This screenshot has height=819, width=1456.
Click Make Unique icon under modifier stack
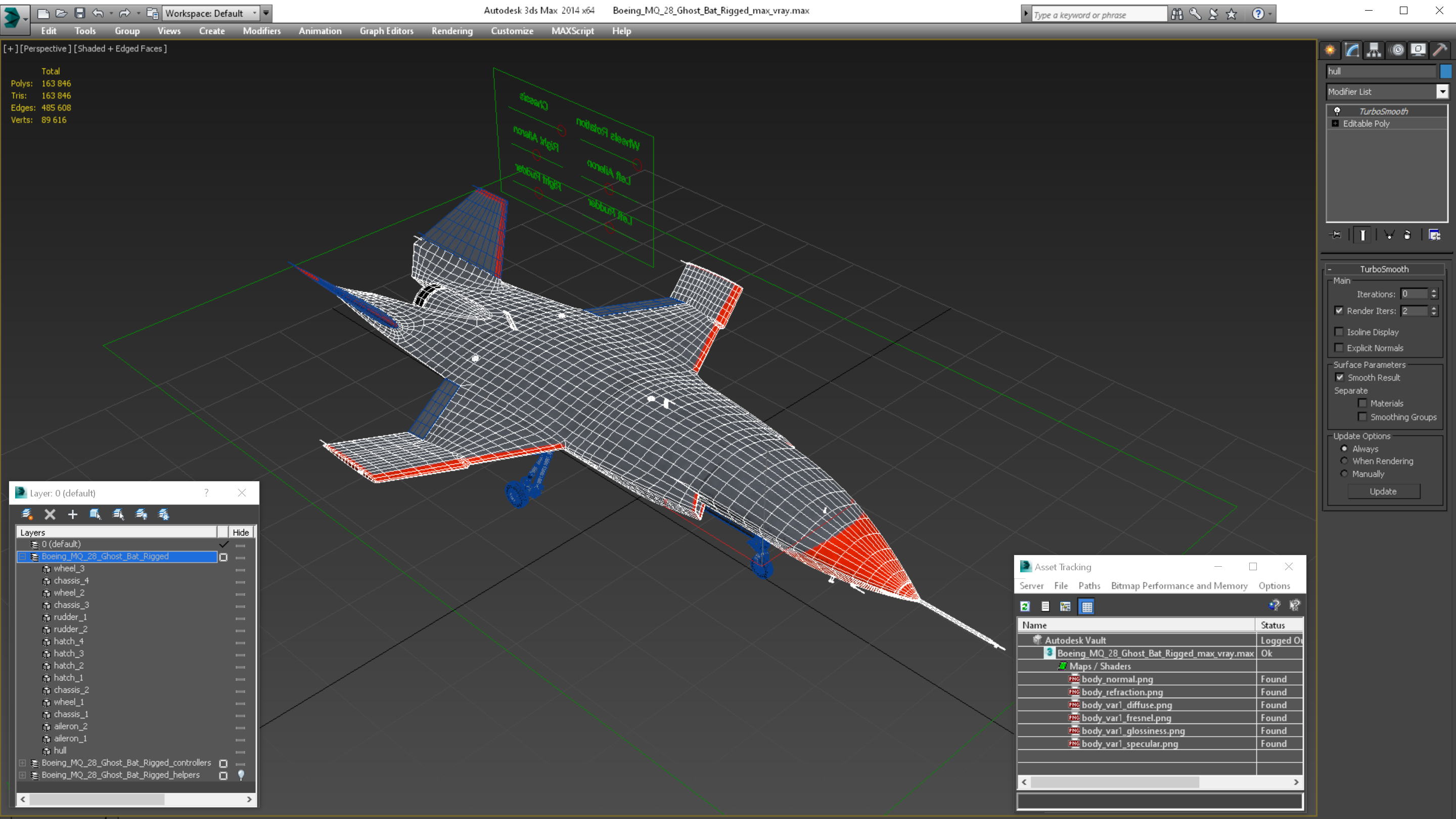(x=1389, y=235)
